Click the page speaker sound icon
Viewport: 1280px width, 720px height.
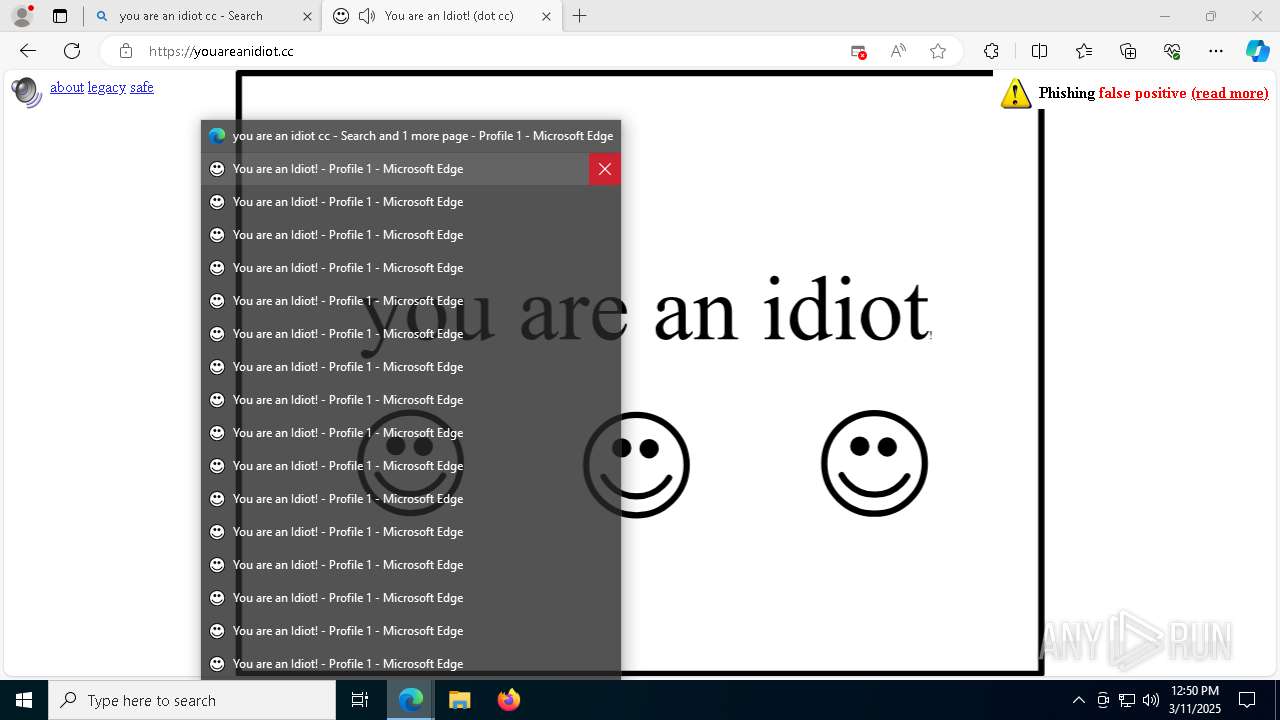coord(26,91)
